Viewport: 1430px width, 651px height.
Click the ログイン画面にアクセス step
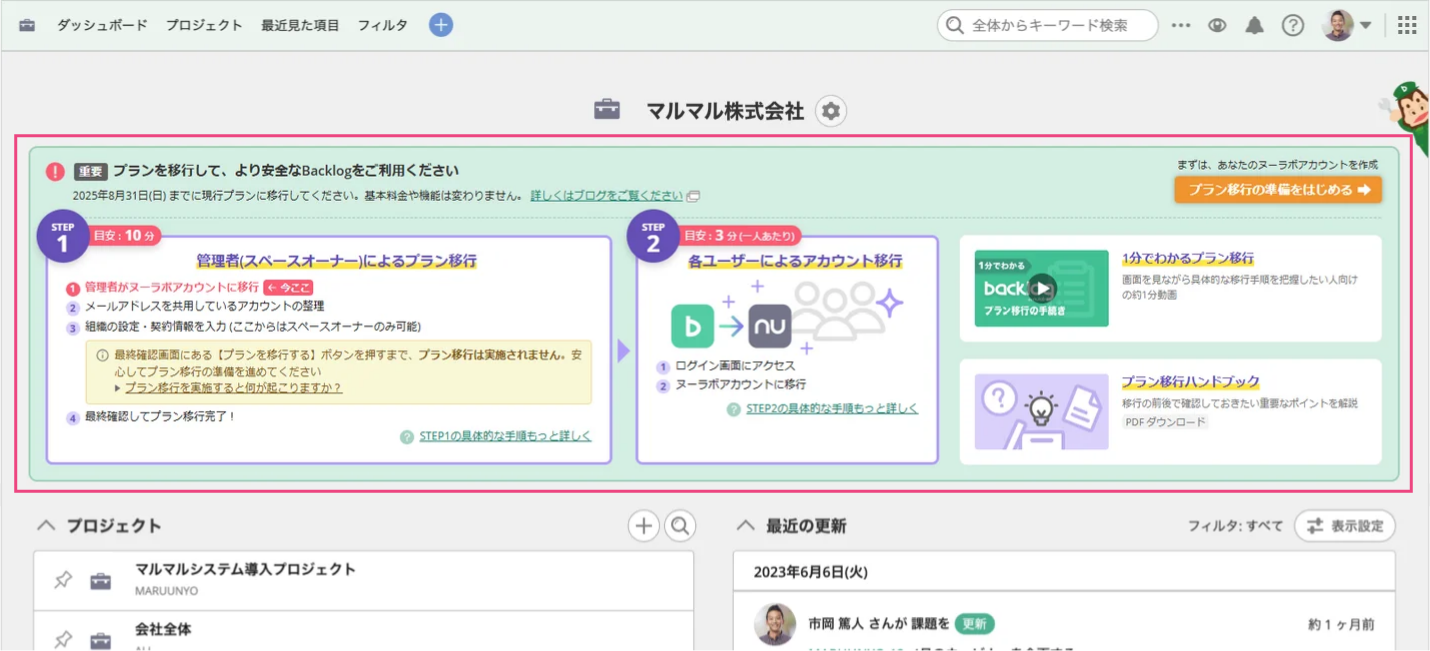[x=735, y=366]
